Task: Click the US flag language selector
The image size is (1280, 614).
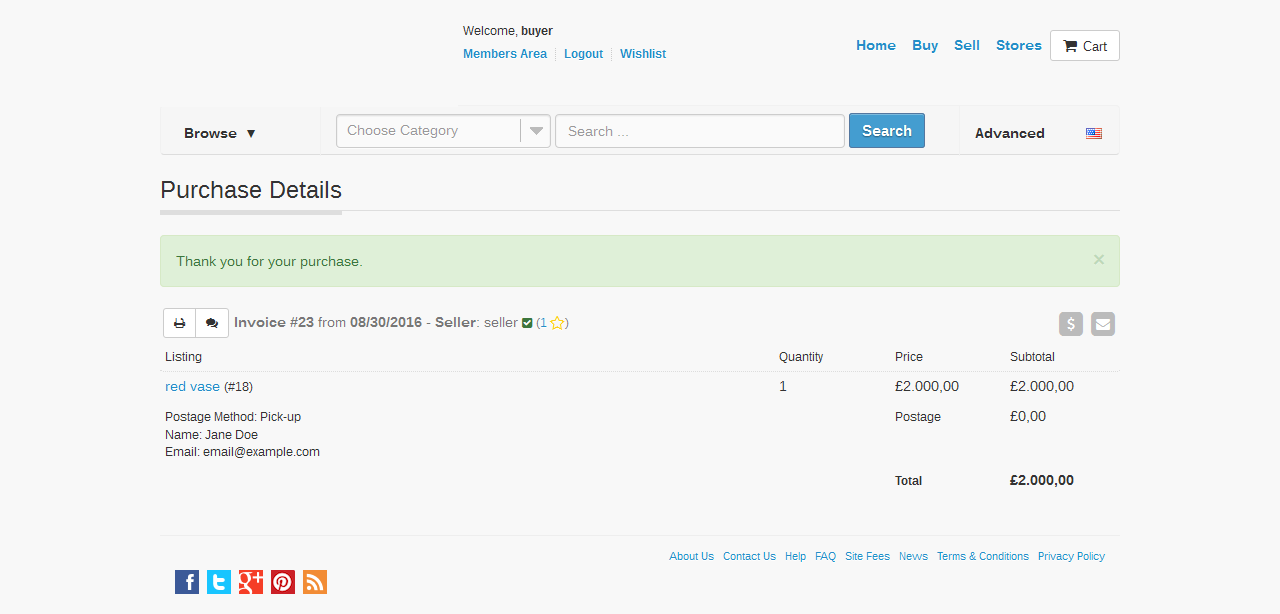Action: point(1094,133)
